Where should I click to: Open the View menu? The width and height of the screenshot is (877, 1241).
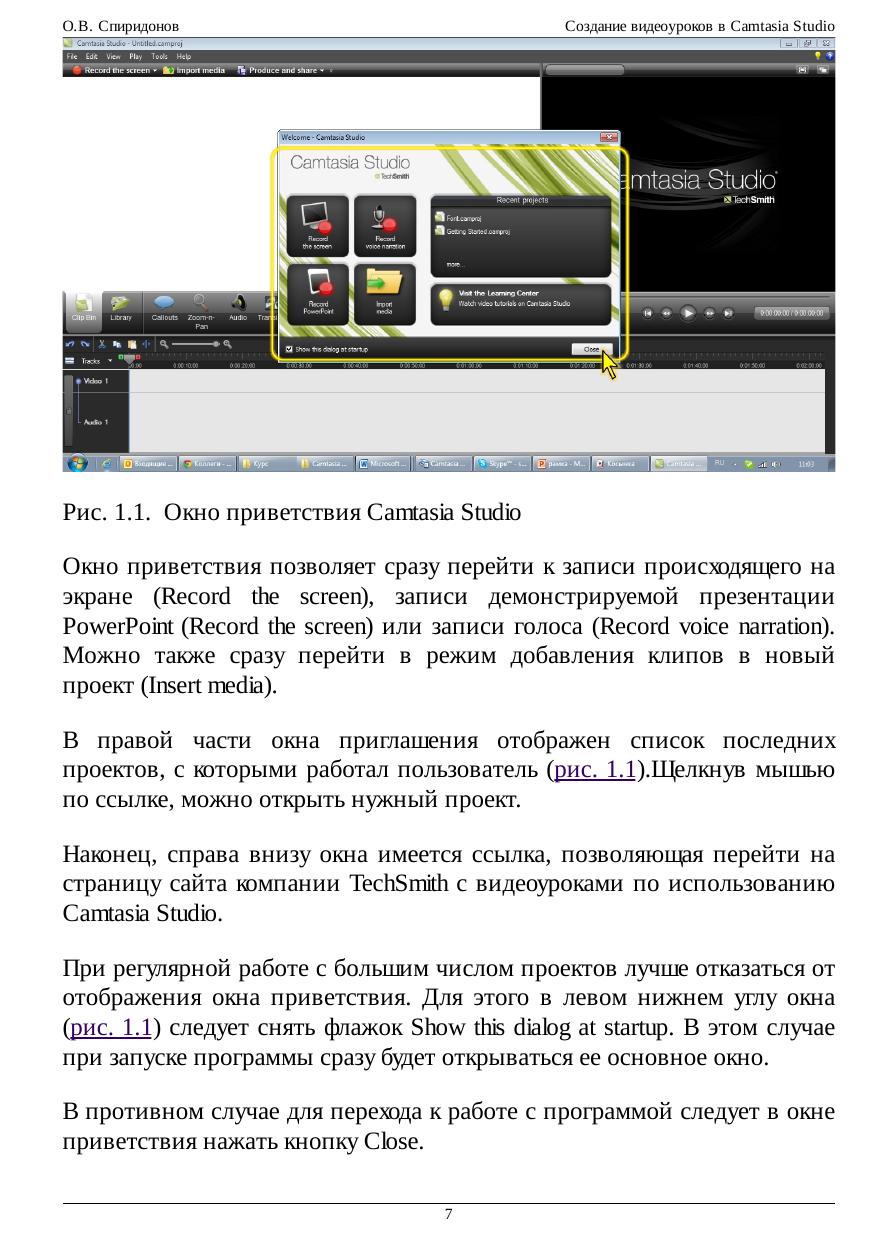(x=112, y=57)
